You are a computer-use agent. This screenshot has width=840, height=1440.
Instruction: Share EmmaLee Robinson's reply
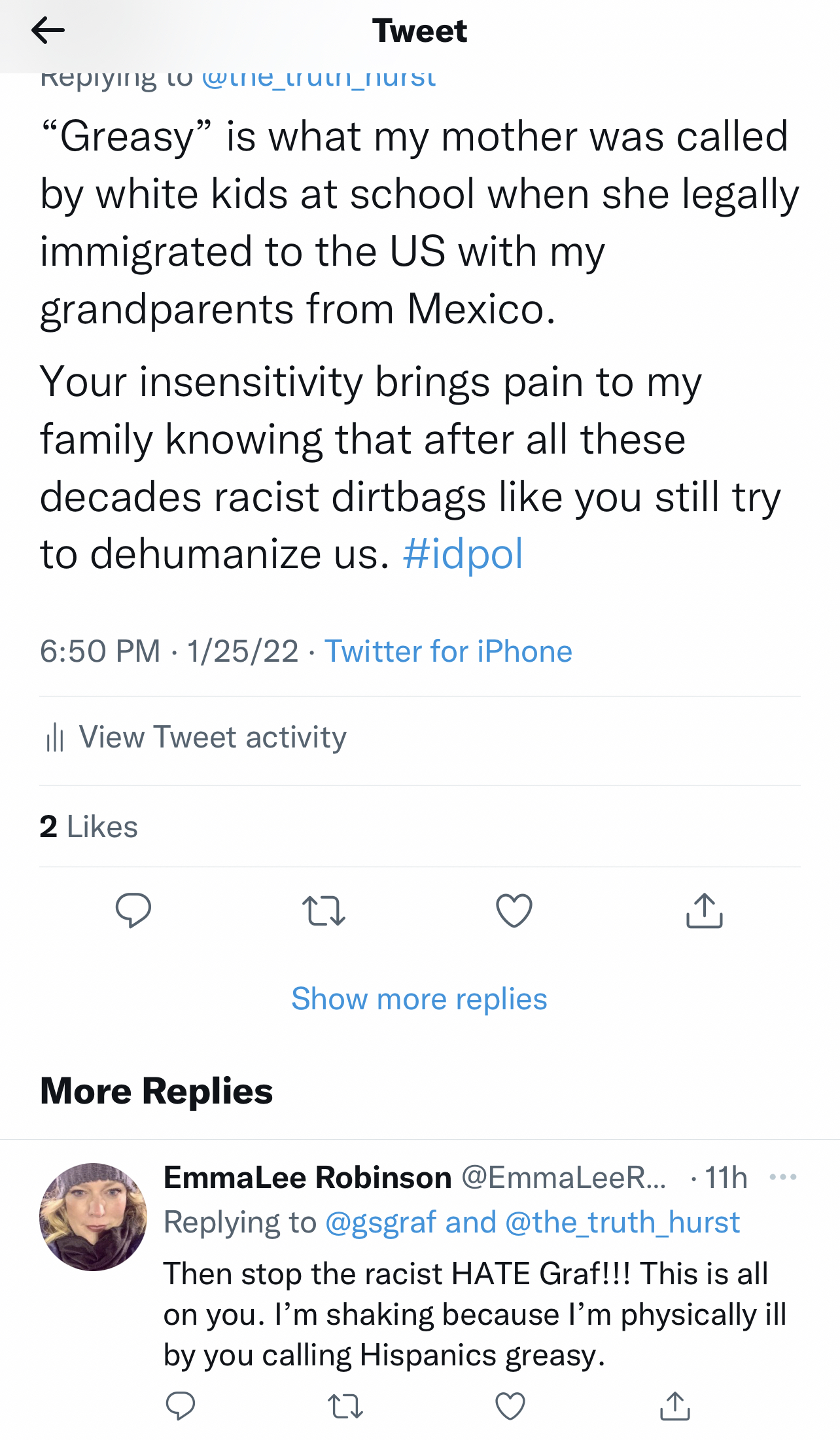coord(675,1406)
